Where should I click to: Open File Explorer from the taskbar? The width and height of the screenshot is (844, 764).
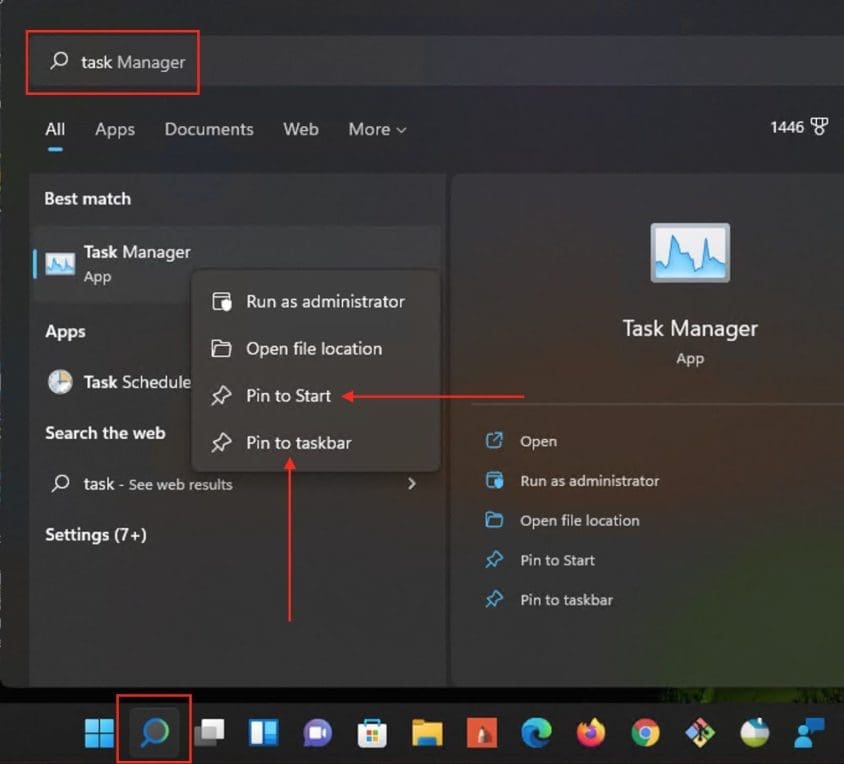tap(427, 734)
